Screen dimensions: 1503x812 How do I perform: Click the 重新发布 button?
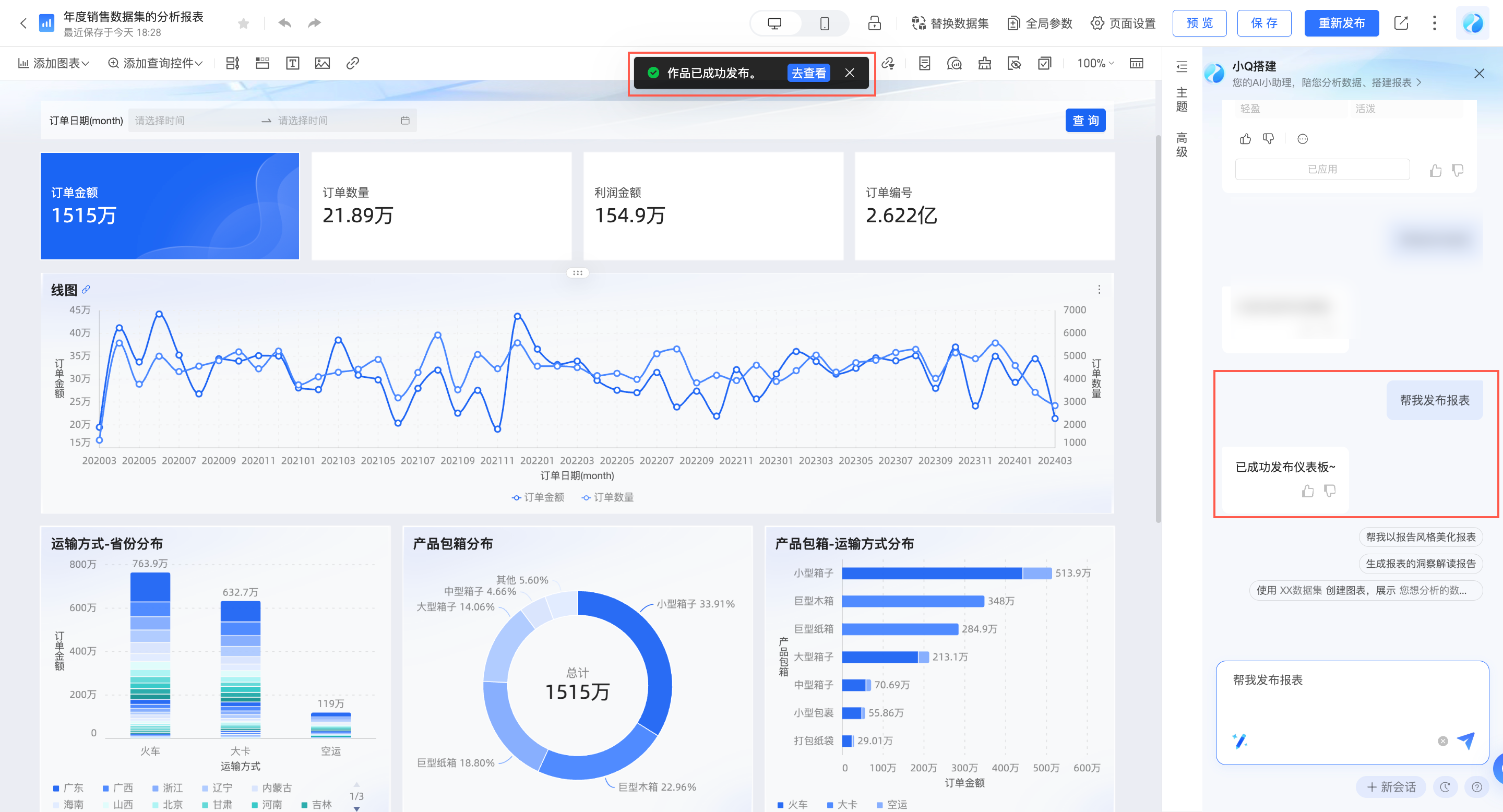click(1341, 23)
